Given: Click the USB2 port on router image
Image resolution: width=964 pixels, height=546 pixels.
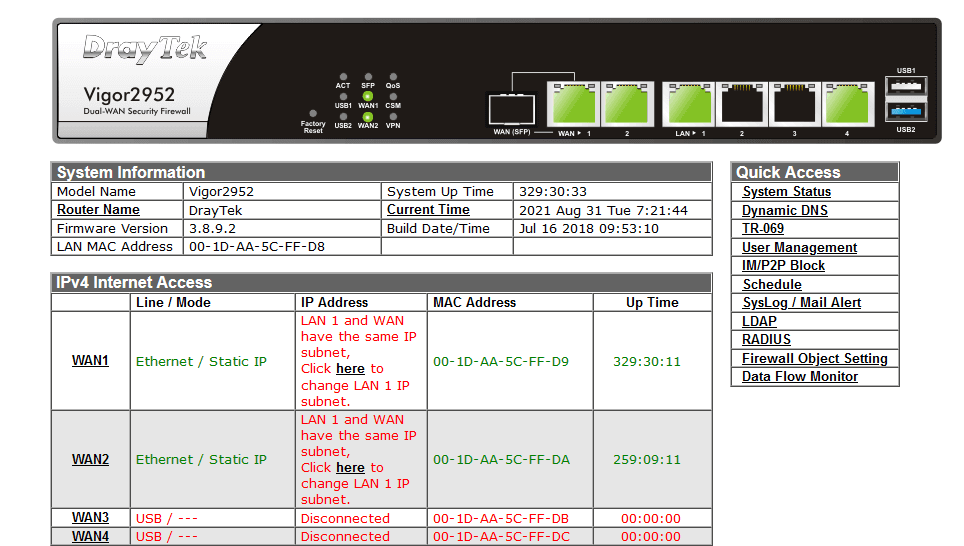Looking at the screenshot, I should tap(906, 111).
